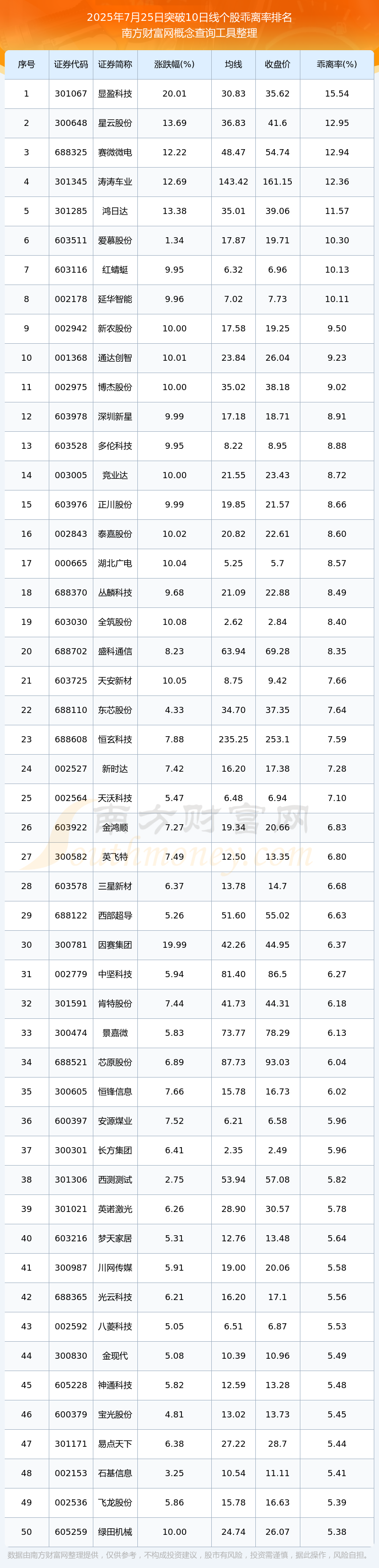Select stock name 川网传媒
379x1568 pixels.
coord(115,1267)
